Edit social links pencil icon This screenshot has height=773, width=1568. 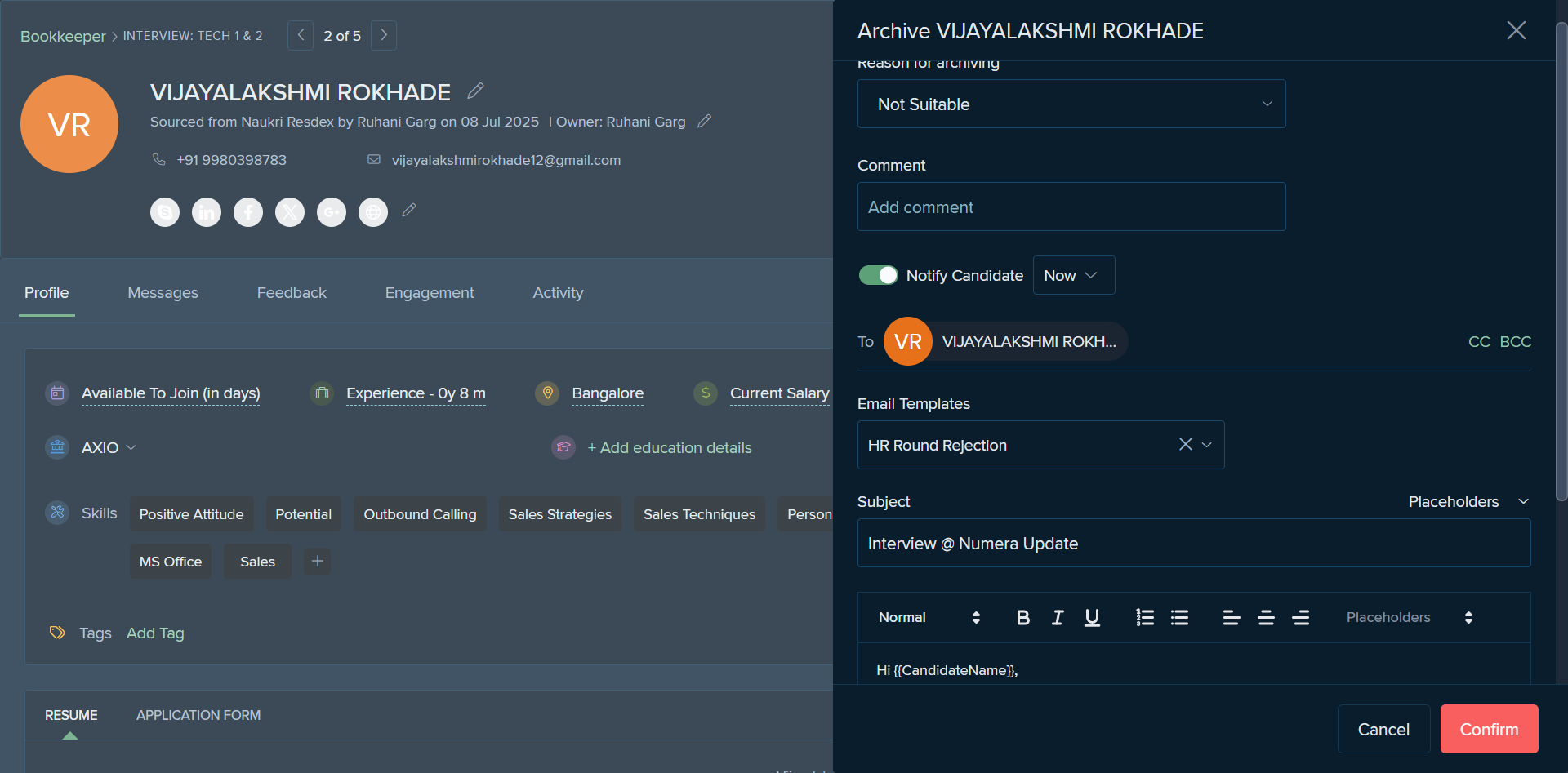coord(409,210)
